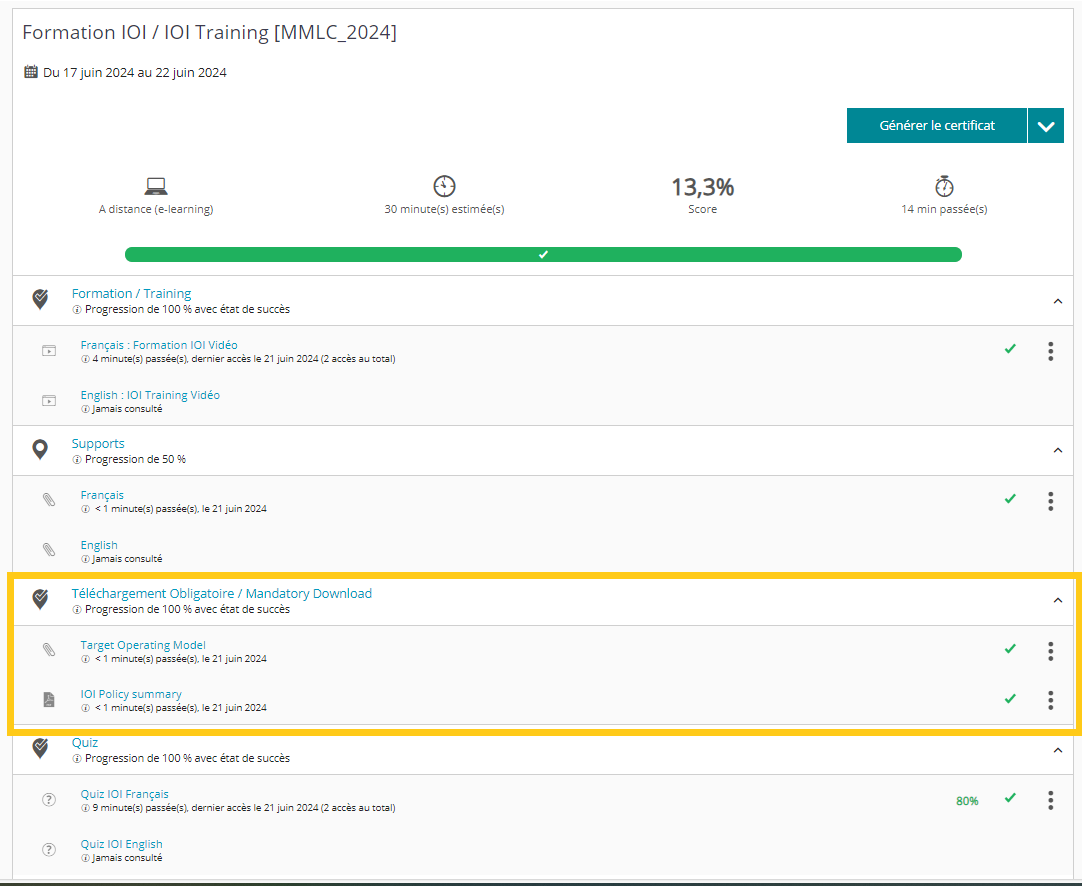Click the green checkmark of Français Formation IOI Vidéo
This screenshot has width=1082, height=886.
coord(1010,349)
